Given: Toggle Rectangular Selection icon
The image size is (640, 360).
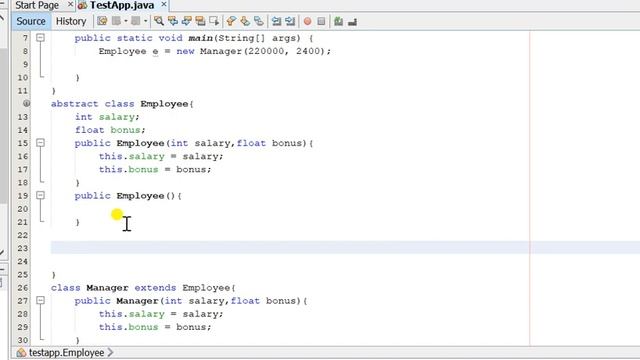Looking at the screenshot, I should click(214, 21).
